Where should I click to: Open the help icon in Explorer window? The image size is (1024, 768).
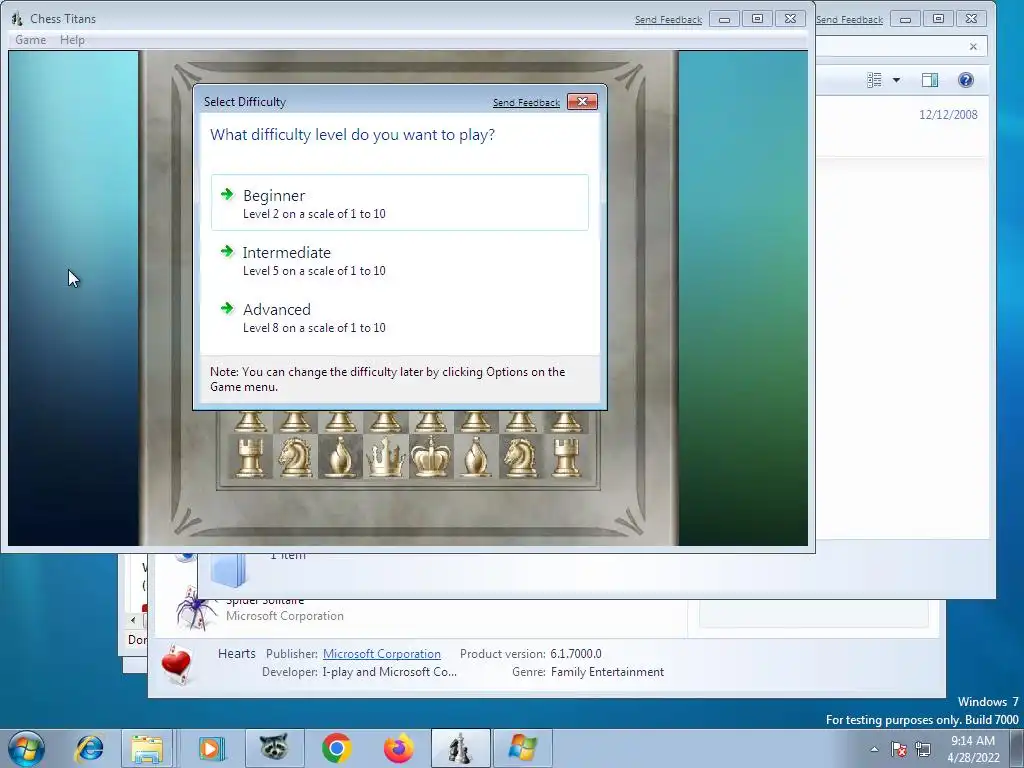pyautogui.click(x=966, y=80)
